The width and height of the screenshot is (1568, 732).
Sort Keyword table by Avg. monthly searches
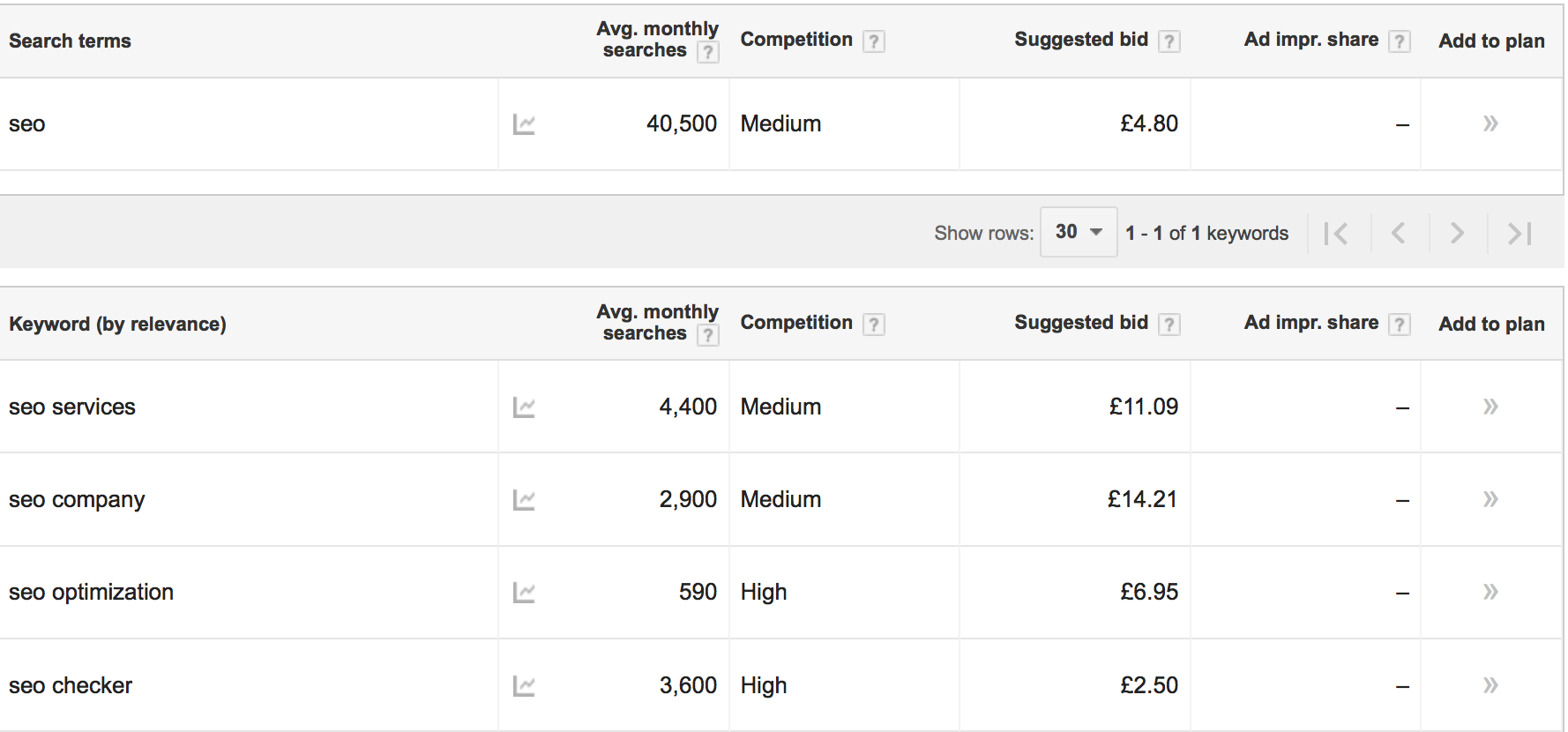point(657,323)
